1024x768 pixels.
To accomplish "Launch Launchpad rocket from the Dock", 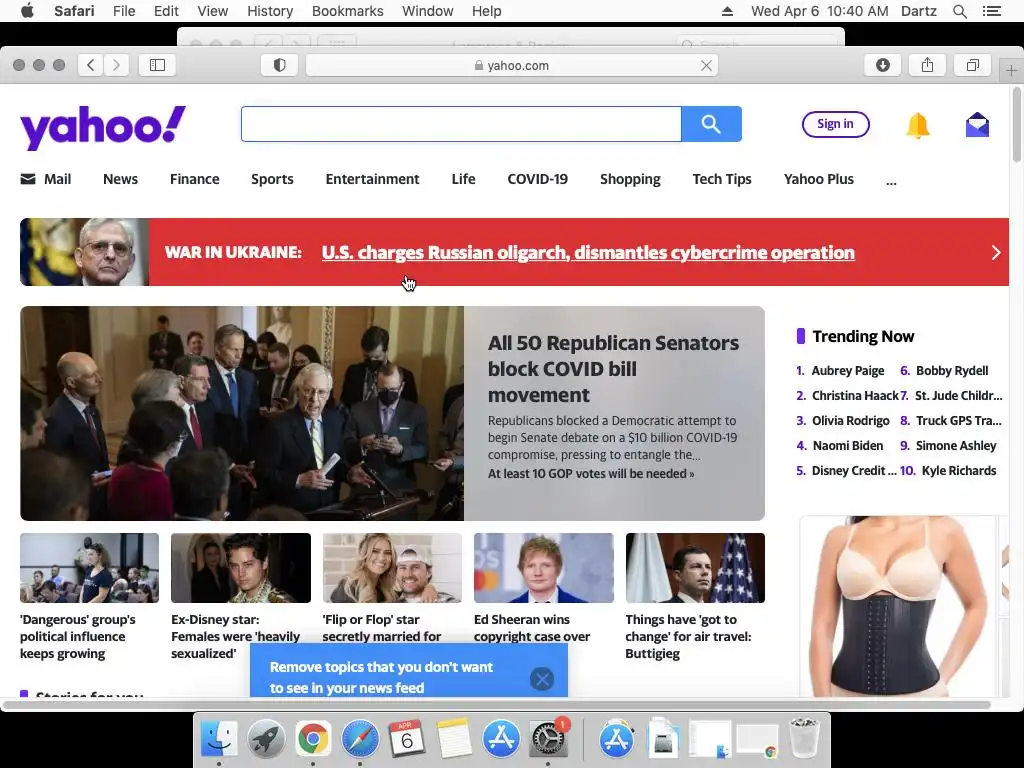I will point(266,739).
